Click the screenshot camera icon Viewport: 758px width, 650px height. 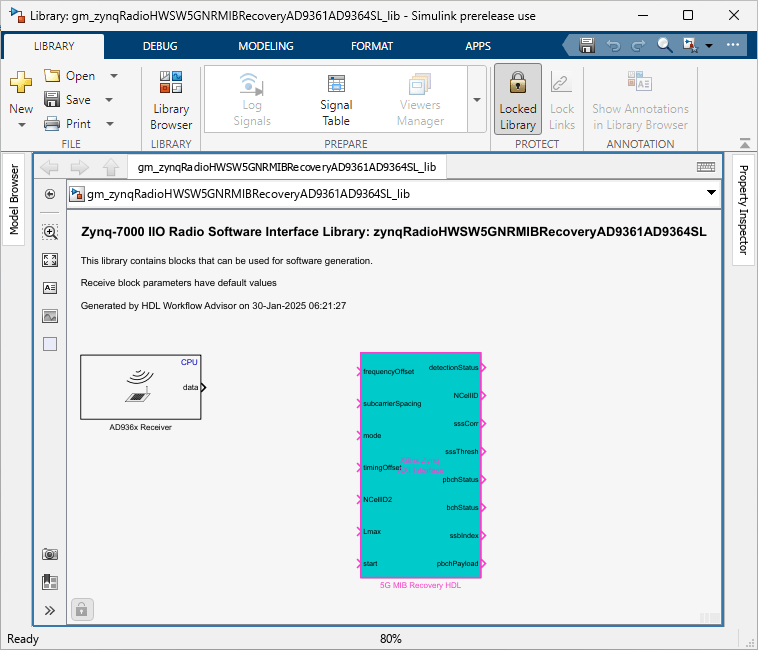(50, 554)
